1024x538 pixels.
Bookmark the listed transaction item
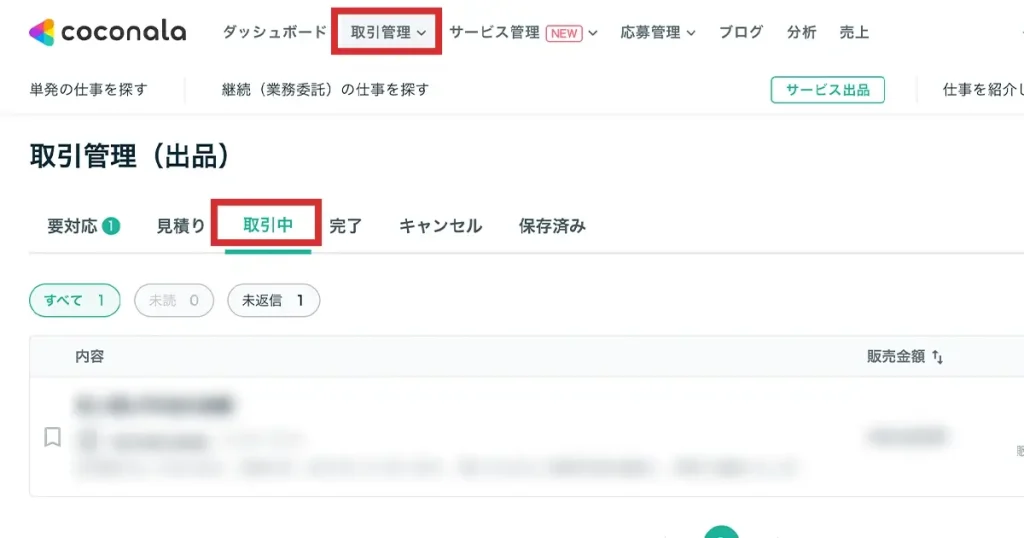coord(52,437)
